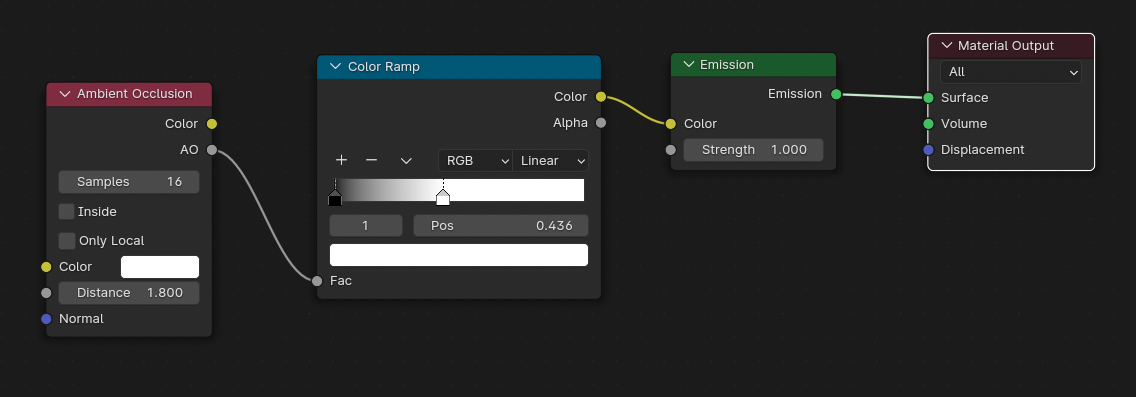
Task: Click the Distance 1.800 field
Action: pyautogui.click(x=129, y=293)
